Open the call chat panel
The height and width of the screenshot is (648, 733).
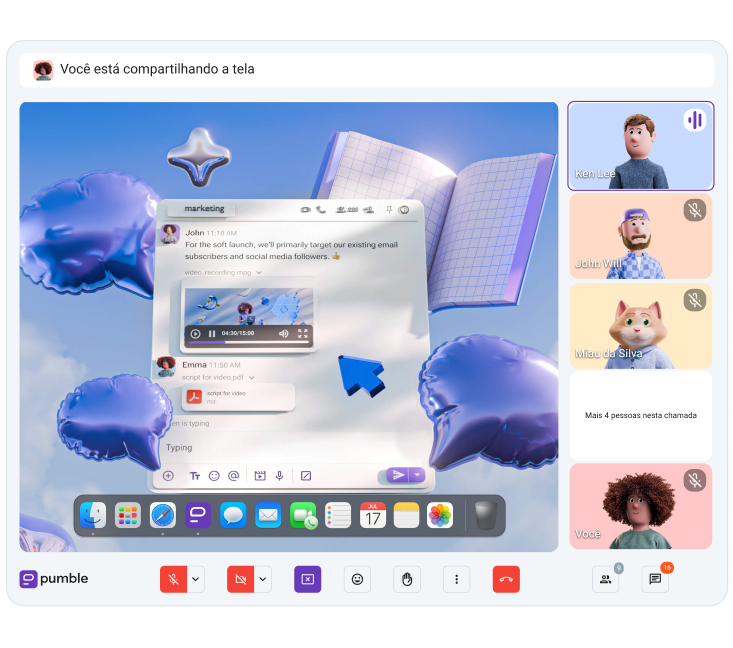[x=656, y=579]
